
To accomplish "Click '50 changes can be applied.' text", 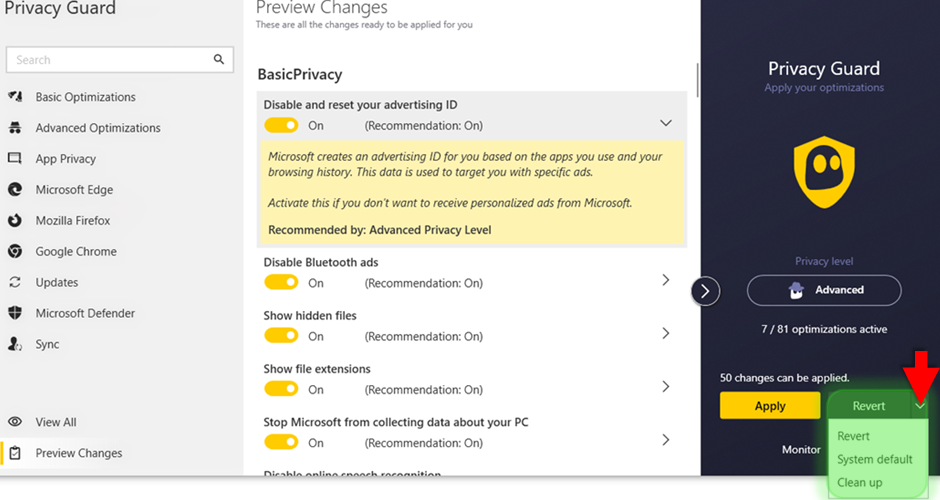I will pos(784,378).
